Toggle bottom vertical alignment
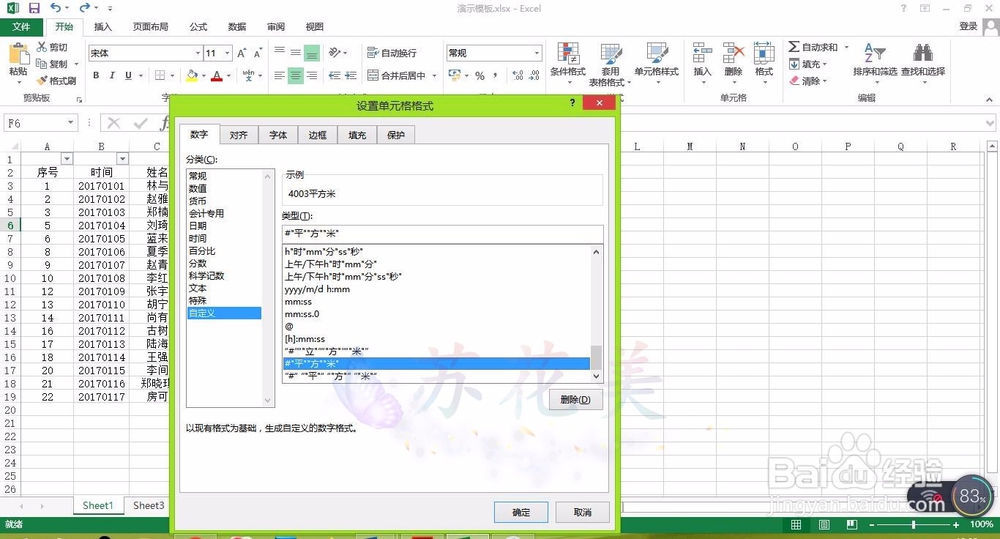 coord(312,53)
